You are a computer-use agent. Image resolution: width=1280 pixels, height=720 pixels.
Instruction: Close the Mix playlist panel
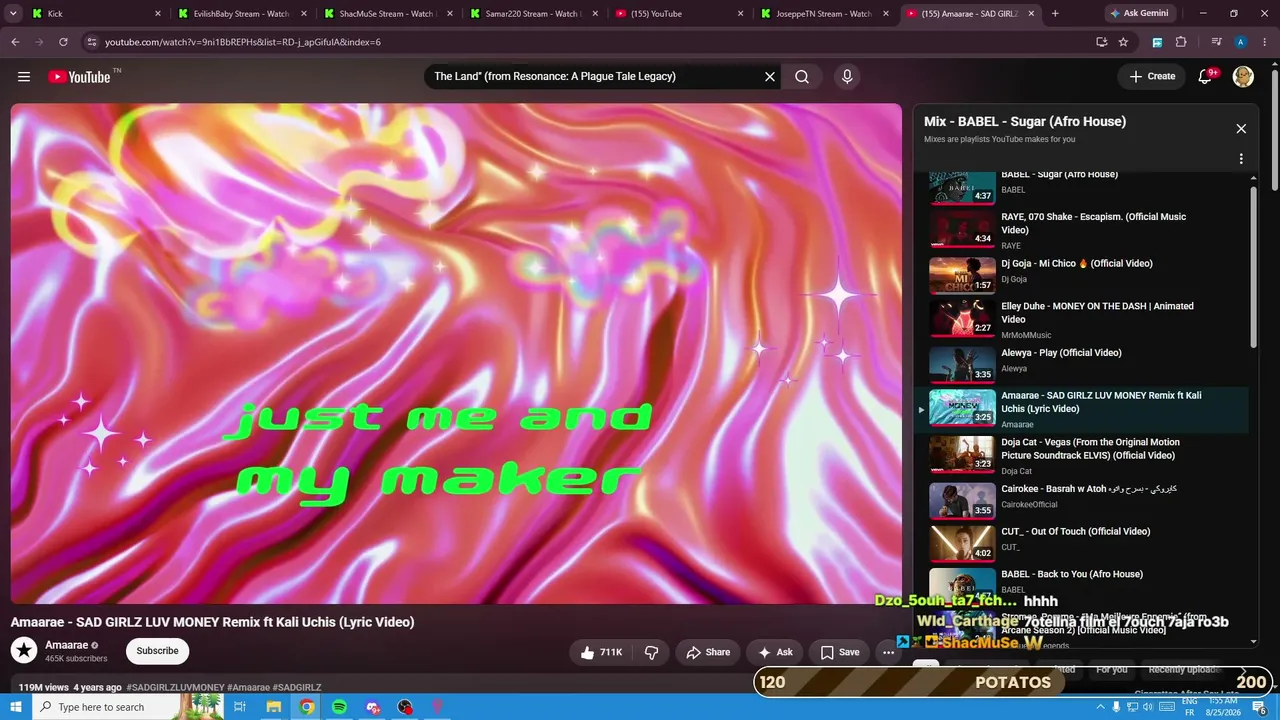point(1241,129)
